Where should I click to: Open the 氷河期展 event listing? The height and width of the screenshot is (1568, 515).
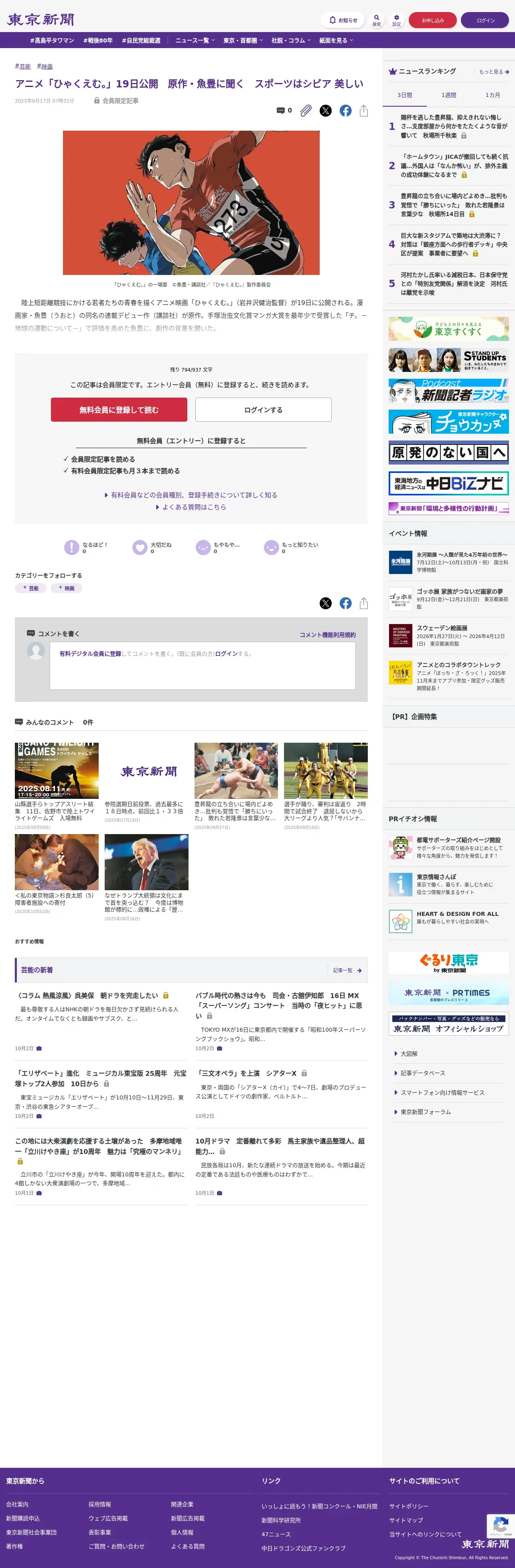click(x=448, y=562)
